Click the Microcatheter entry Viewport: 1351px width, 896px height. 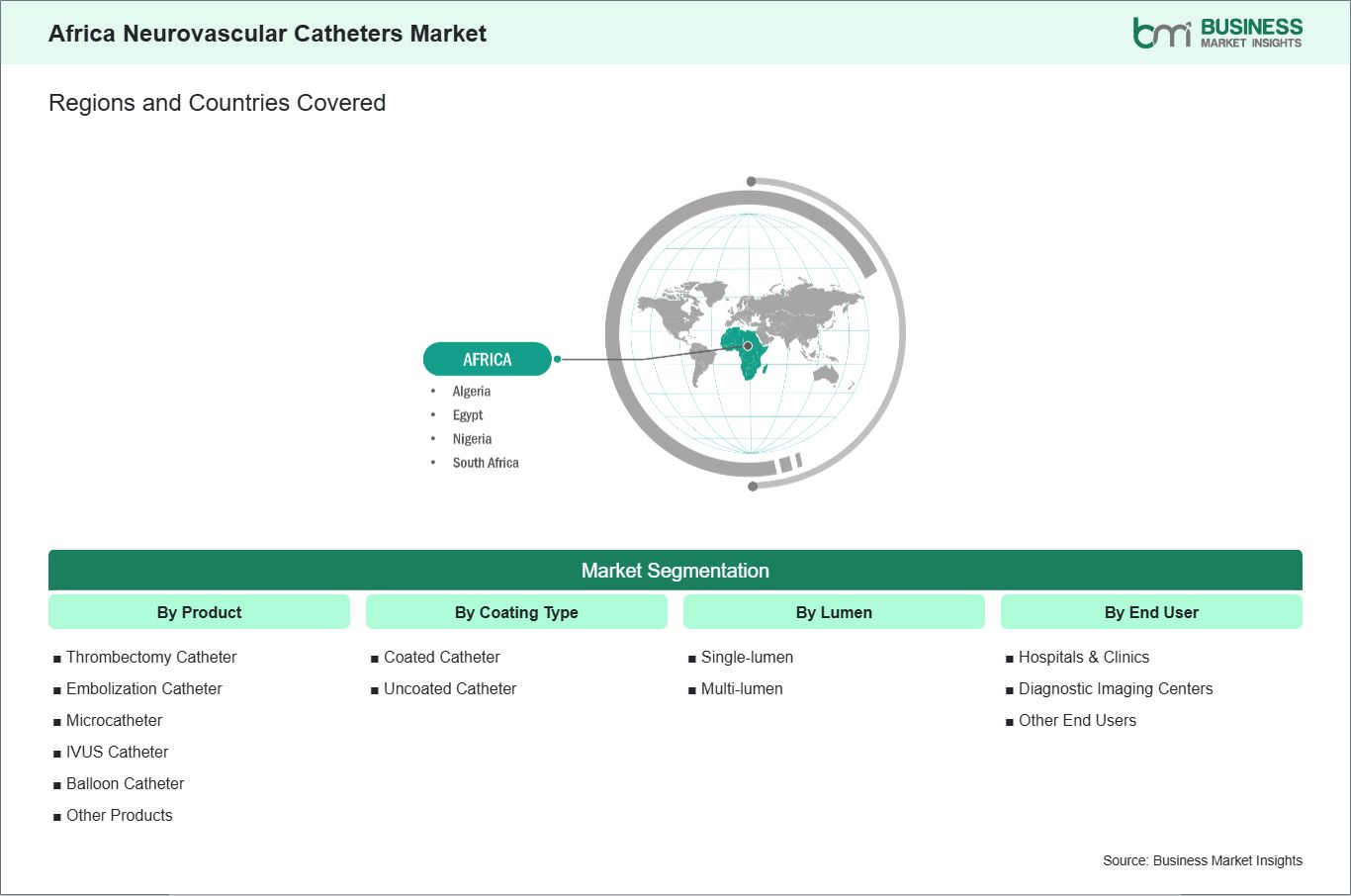114,720
